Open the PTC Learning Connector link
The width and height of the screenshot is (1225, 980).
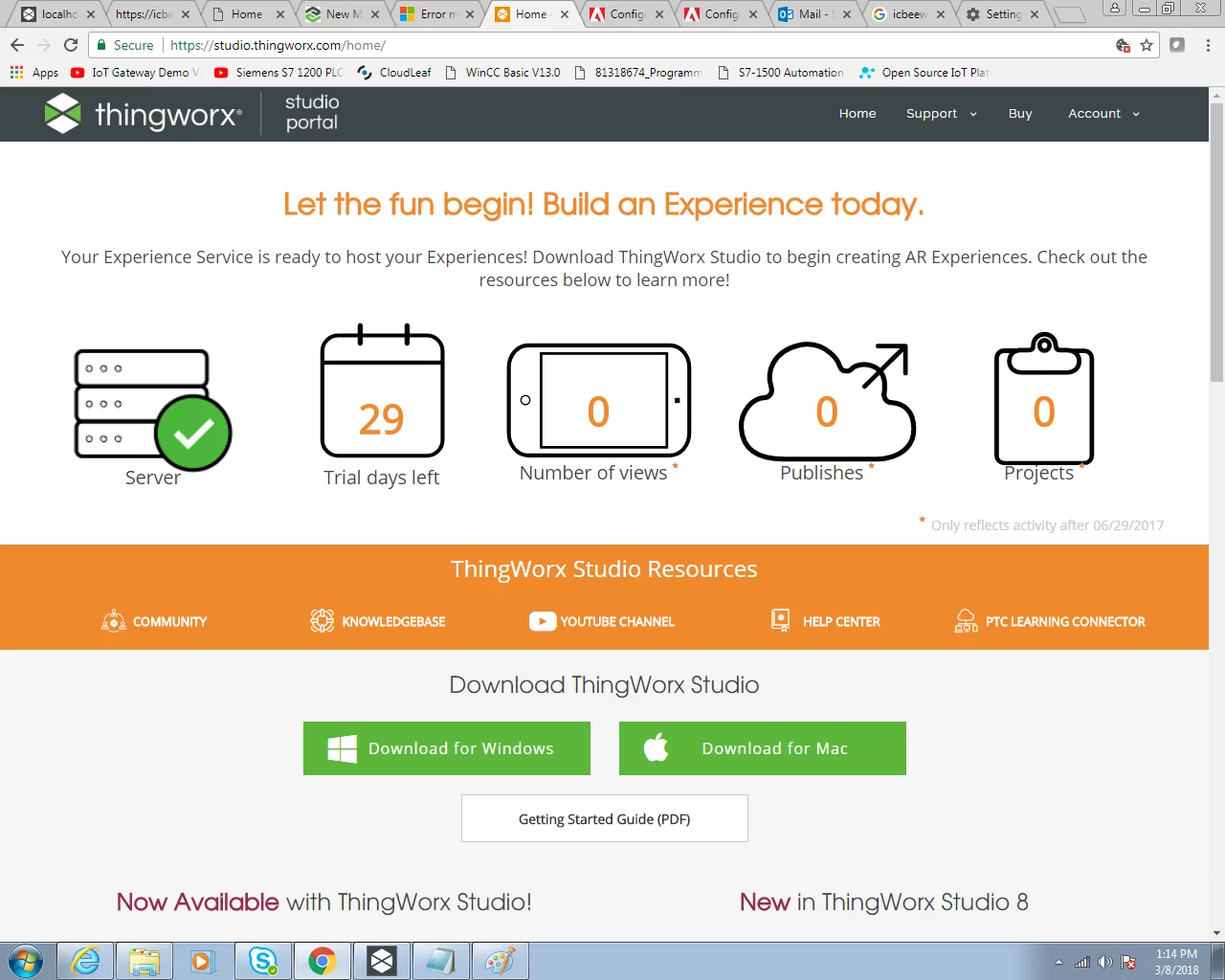pyautogui.click(x=1050, y=621)
